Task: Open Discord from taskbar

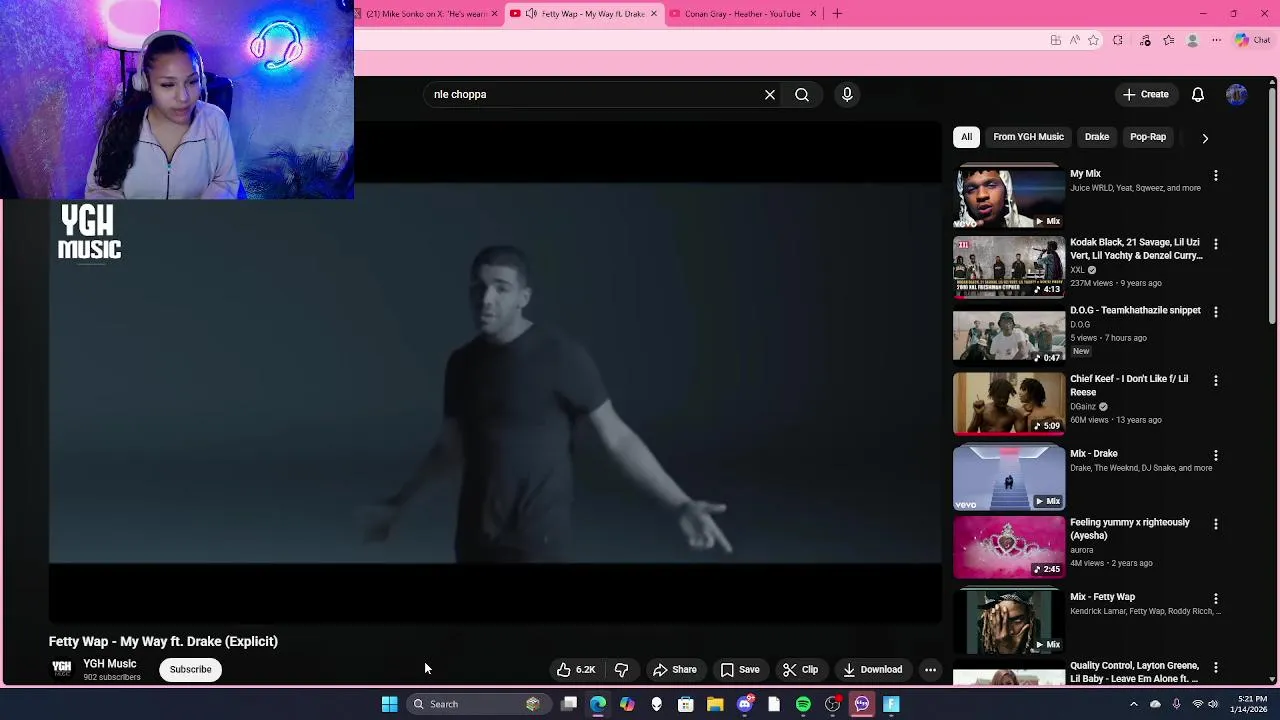Action: click(x=745, y=704)
